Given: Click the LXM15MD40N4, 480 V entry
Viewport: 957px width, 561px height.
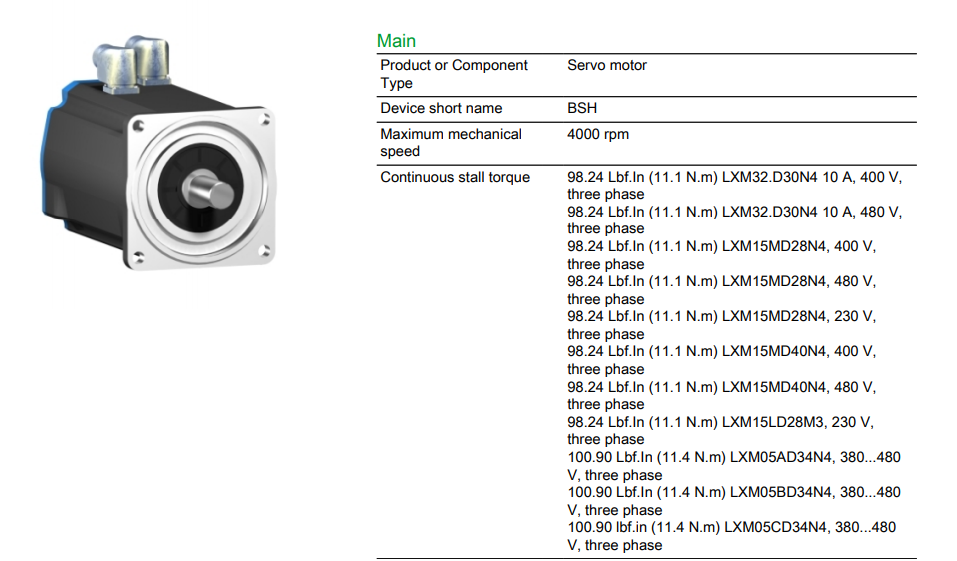Looking at the screenshot, I should tap(721, 396).
